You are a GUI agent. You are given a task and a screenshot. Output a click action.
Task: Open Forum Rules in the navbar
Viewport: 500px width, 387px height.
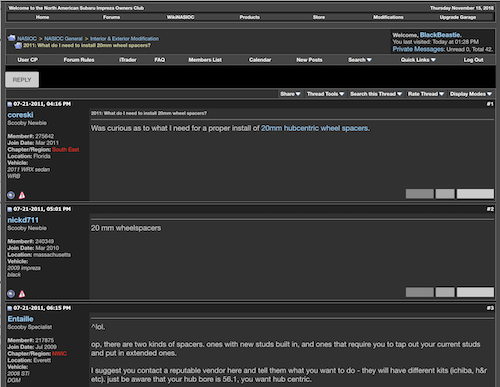[x=79, y=60]
